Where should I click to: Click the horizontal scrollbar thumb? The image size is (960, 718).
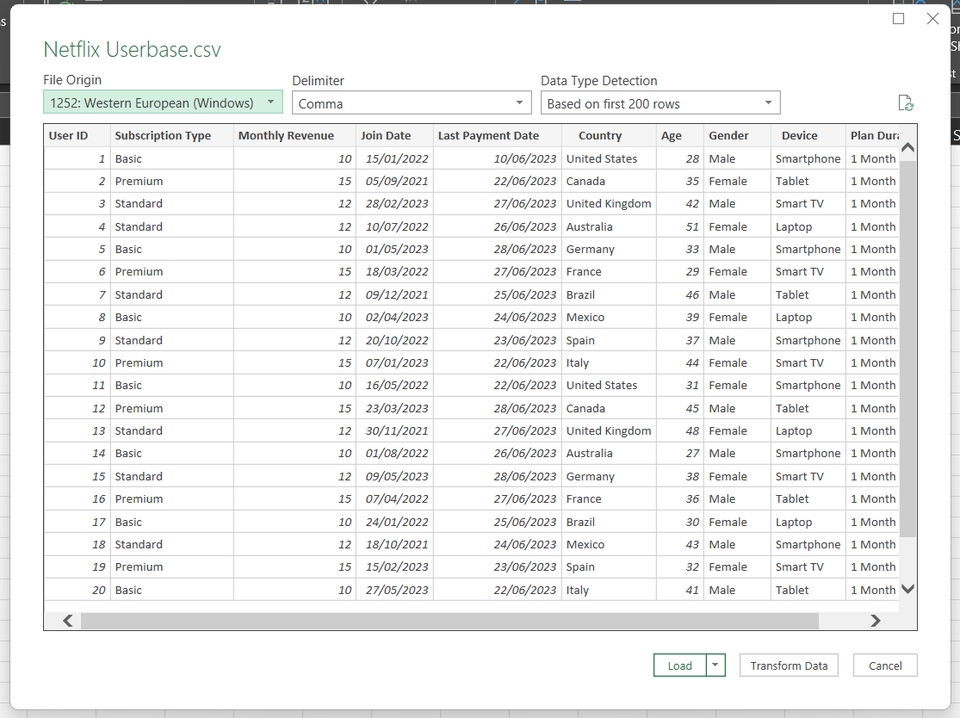click(x=449, y=621)
